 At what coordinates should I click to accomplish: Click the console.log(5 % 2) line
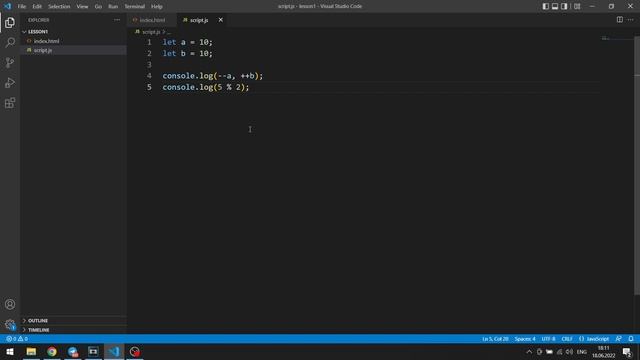tap(206, 87)
